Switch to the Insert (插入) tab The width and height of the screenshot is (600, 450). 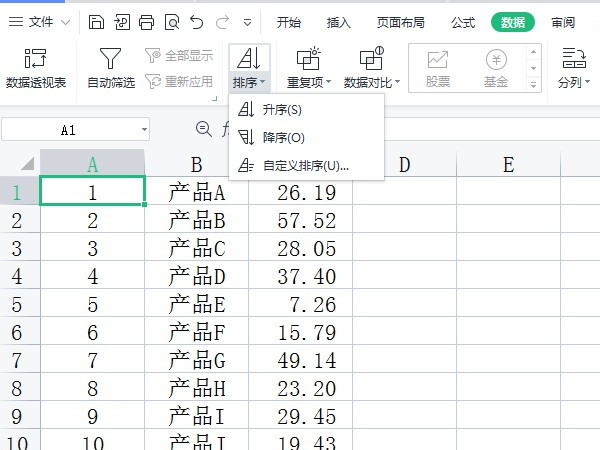pyautogui.click(x=339, y=21)
